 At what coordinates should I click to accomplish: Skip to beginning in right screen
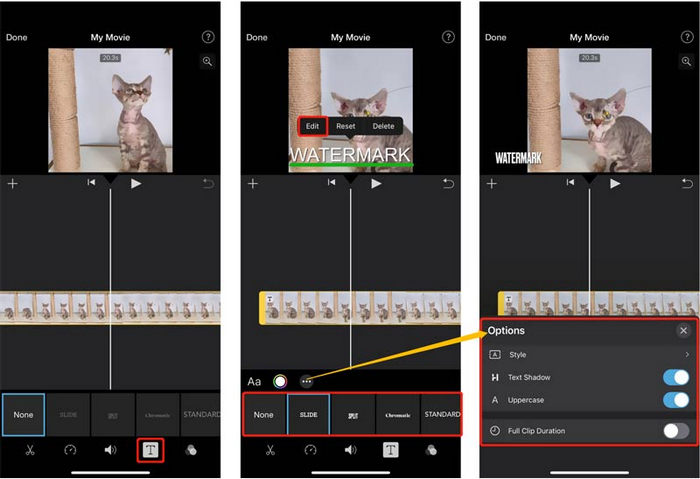click(x=570, y=182)
